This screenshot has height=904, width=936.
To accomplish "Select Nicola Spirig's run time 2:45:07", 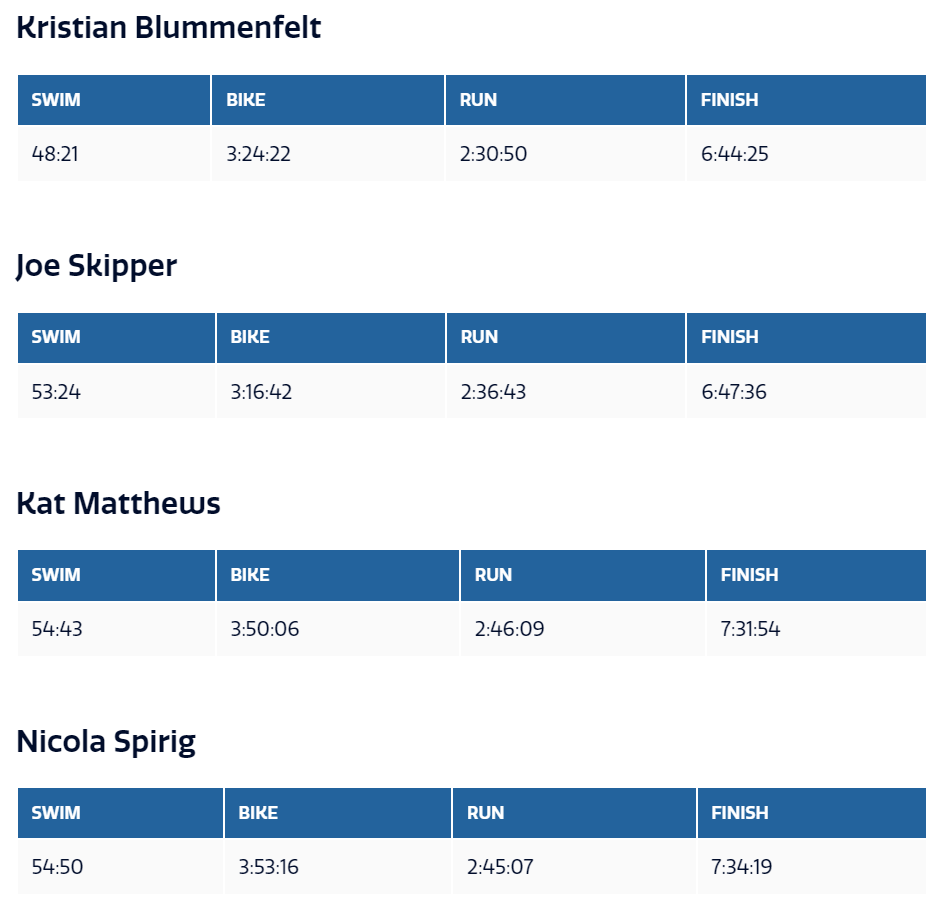I will 500,867.
